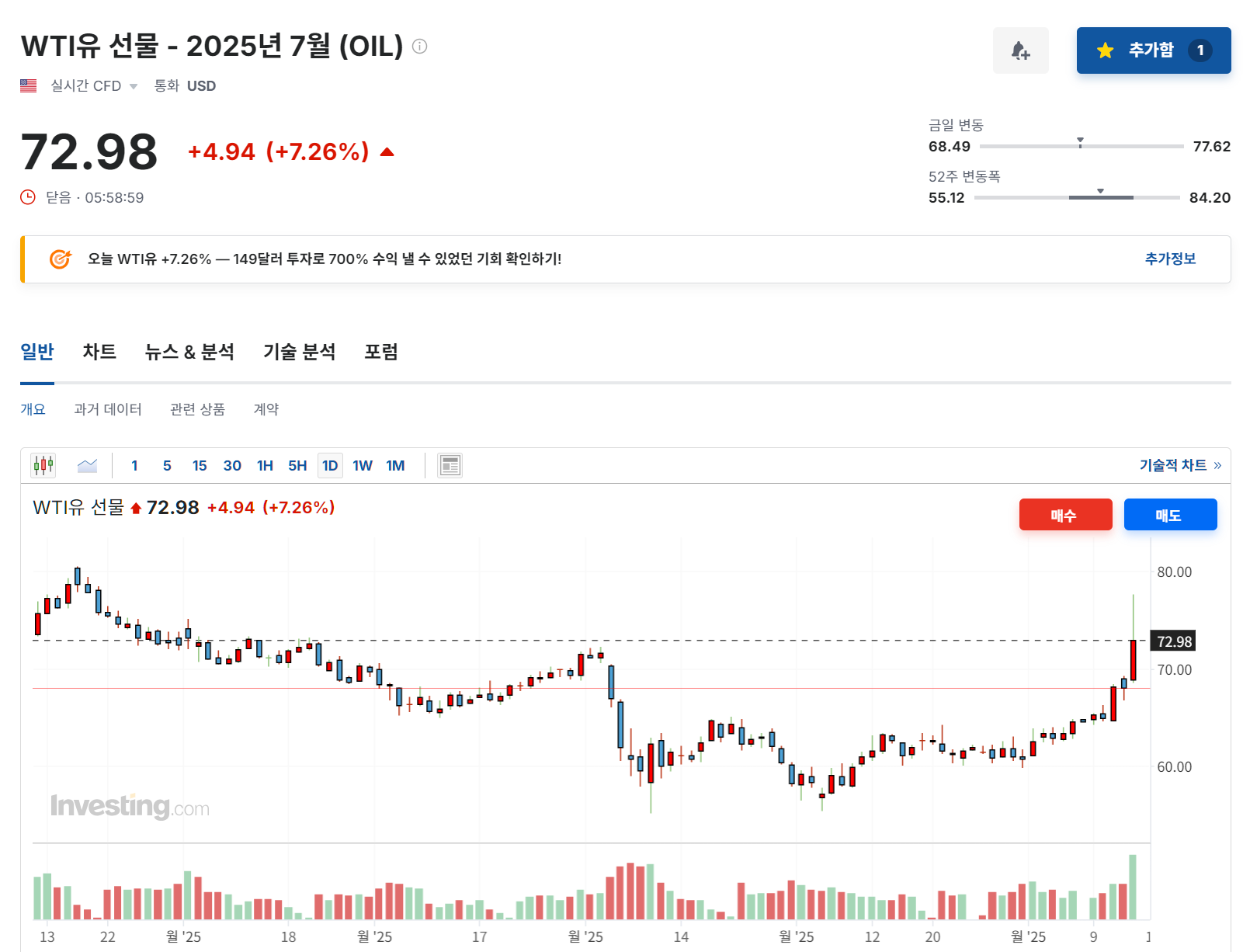This screenshot has width=1243, height=952.
Task: Click the alert bell icon
Action: 1020,50
